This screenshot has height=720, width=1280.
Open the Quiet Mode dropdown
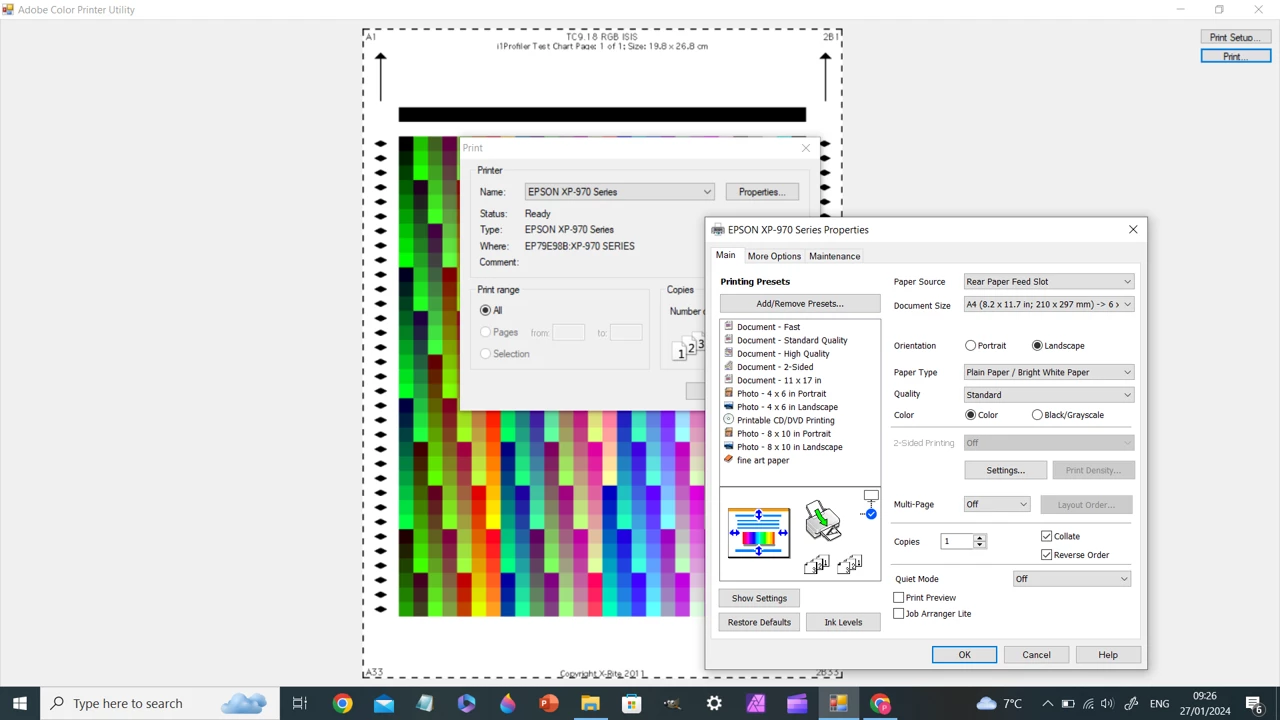pos(1072,579)
